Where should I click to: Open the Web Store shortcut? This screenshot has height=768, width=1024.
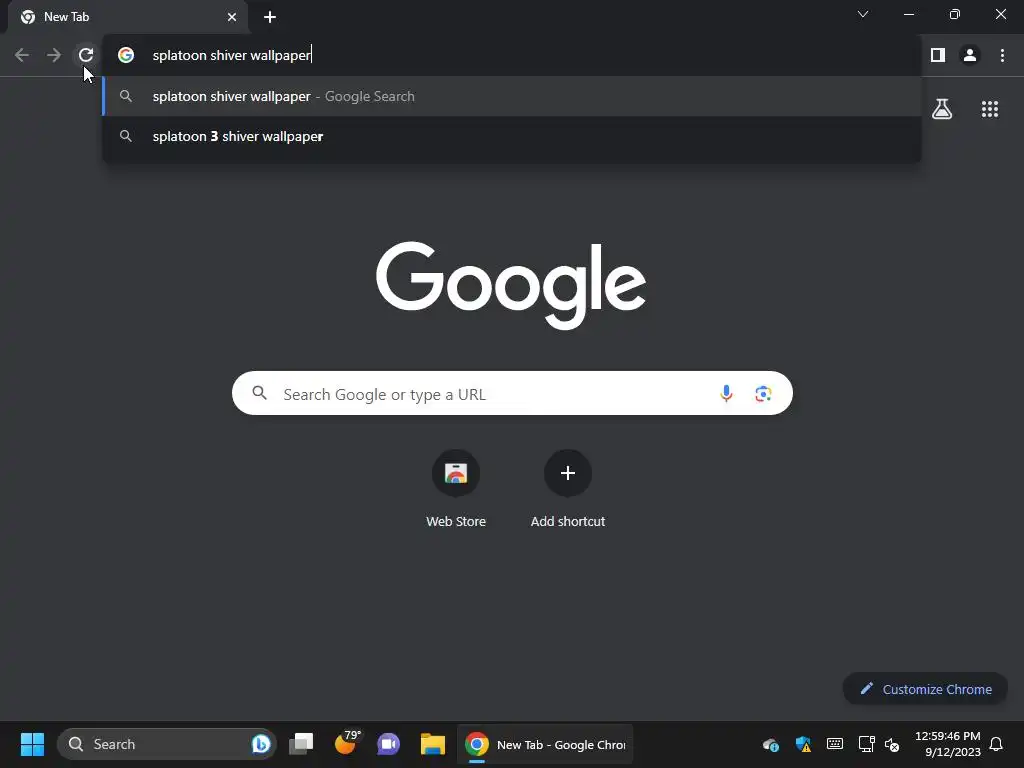[456, 490]
